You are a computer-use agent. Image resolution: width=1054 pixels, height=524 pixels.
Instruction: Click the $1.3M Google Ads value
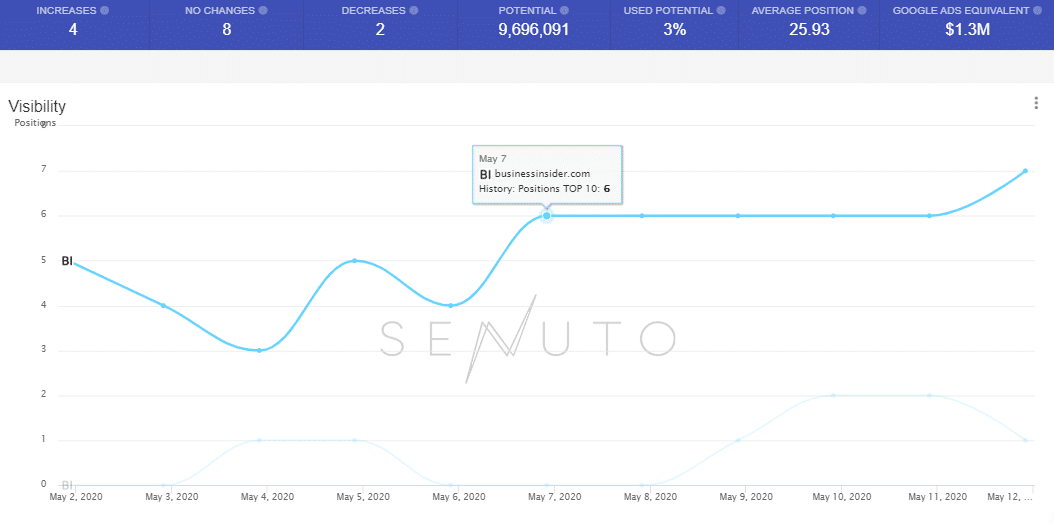point(966,30)
